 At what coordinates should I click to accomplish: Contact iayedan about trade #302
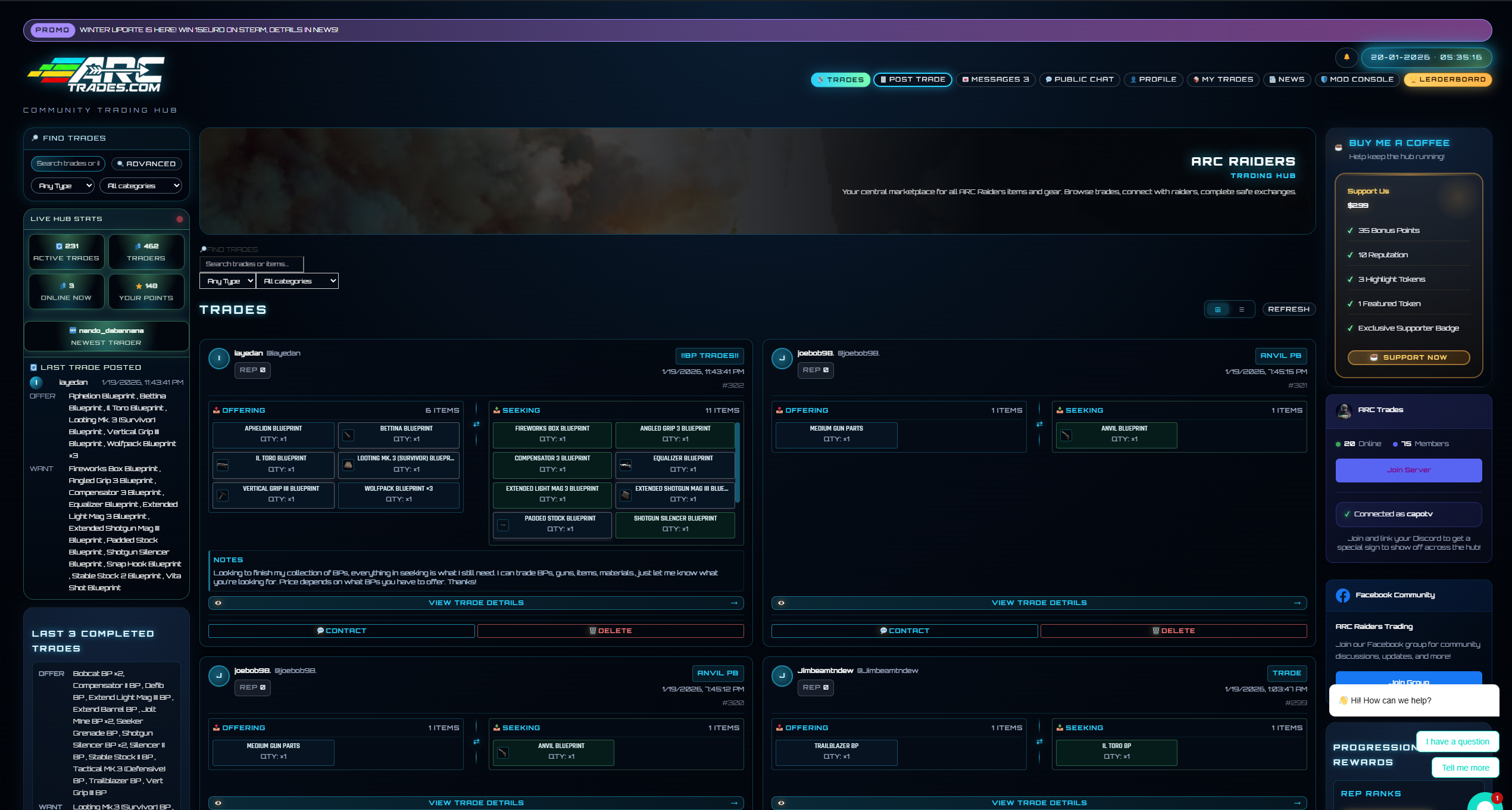342,631
